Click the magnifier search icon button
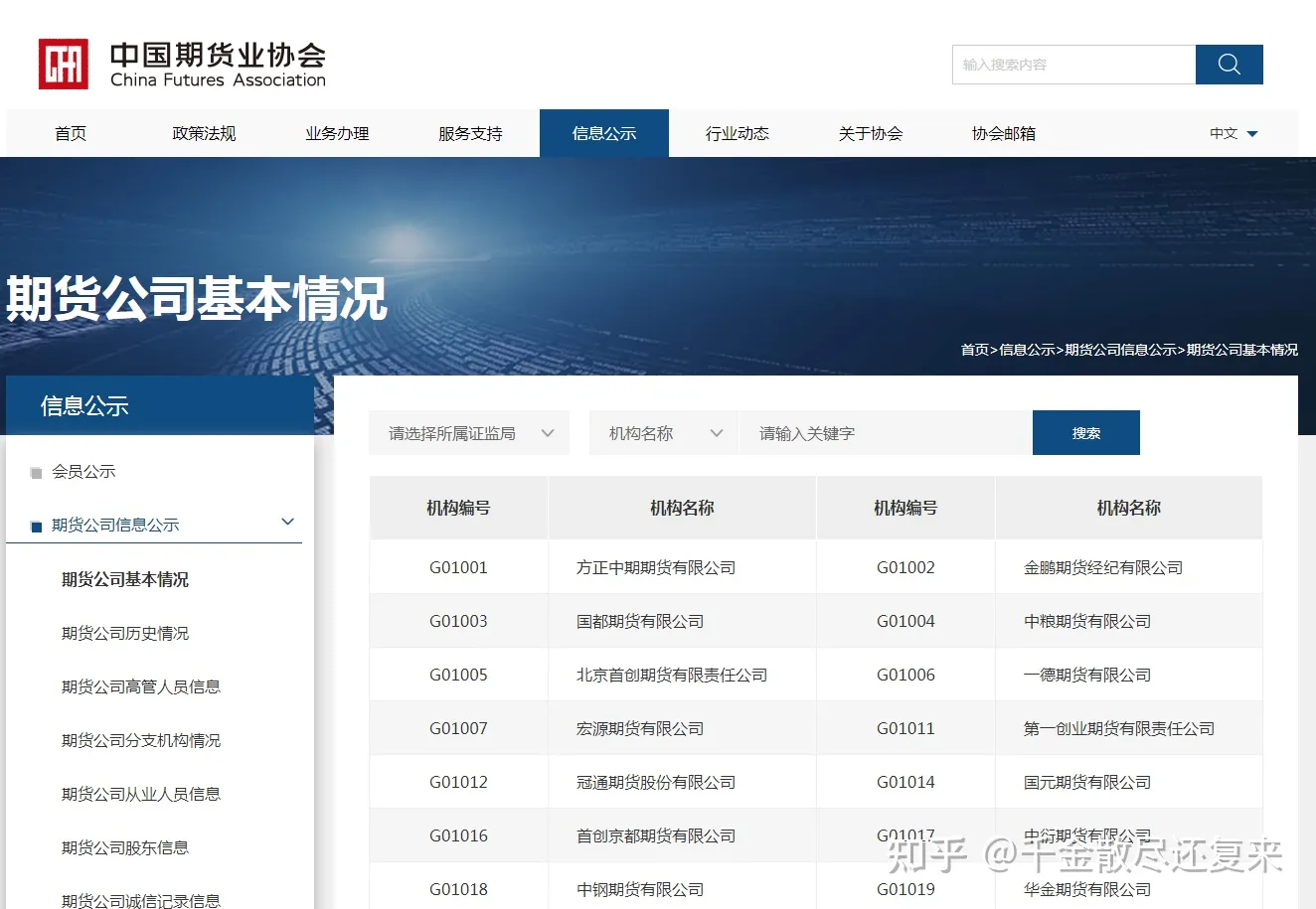 click(1229, 65)
